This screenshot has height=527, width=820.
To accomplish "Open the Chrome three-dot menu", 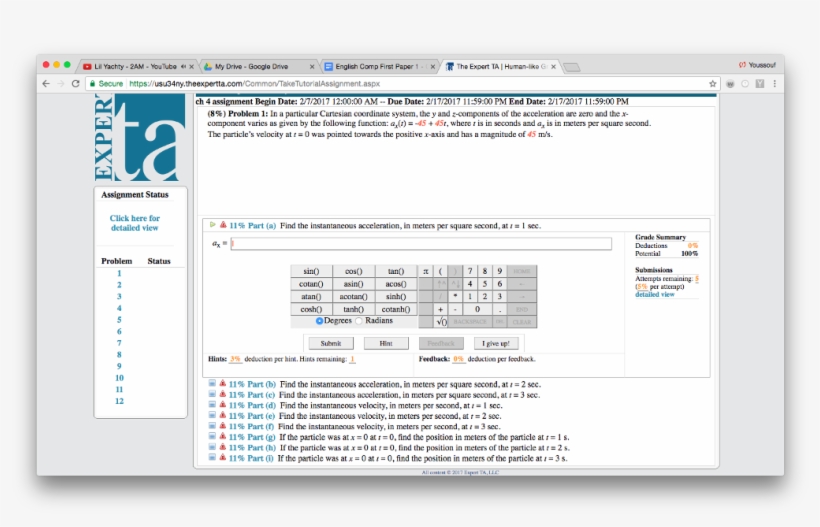I will (774, 84).
